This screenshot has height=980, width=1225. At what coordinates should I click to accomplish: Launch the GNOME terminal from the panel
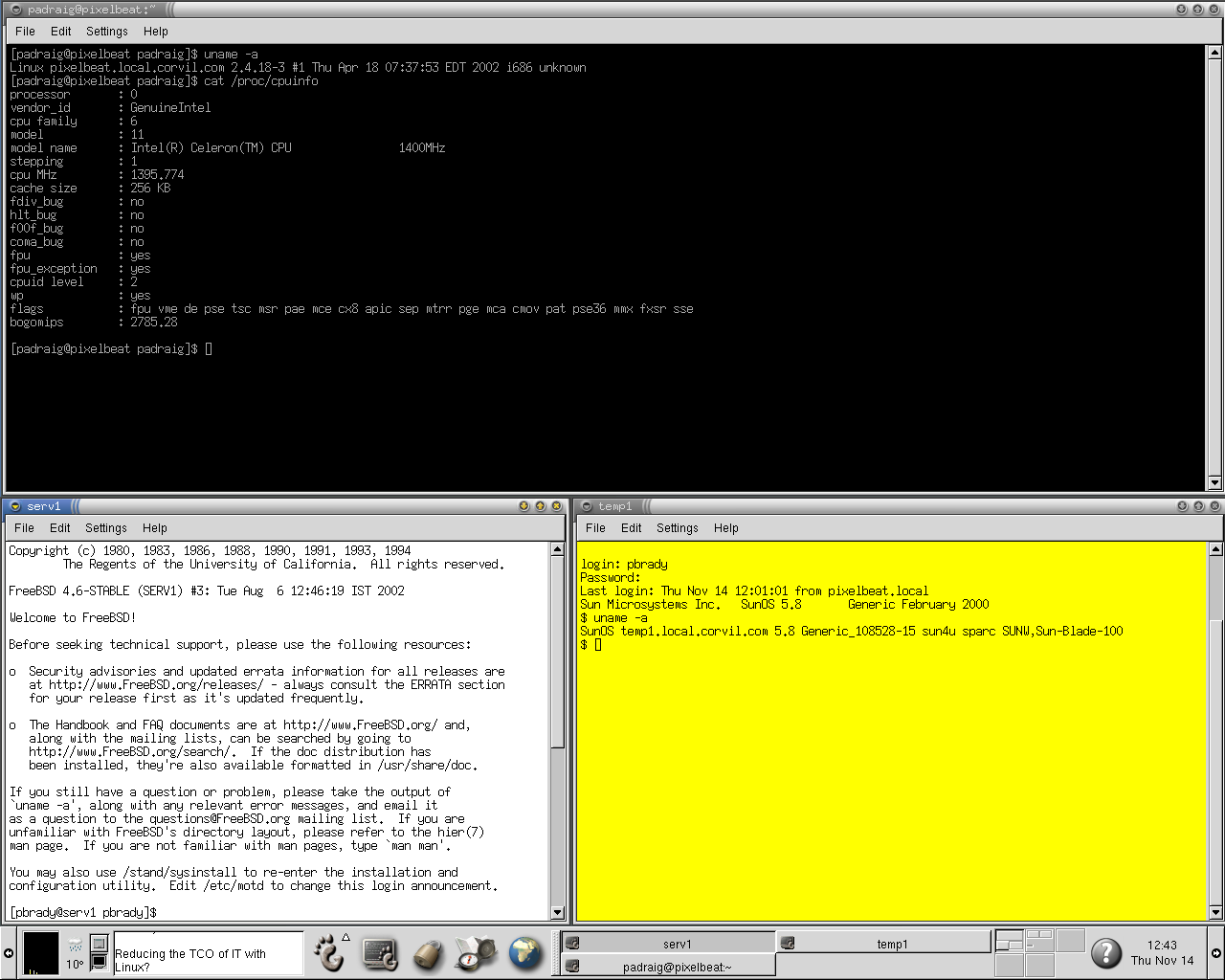(379, 953)
